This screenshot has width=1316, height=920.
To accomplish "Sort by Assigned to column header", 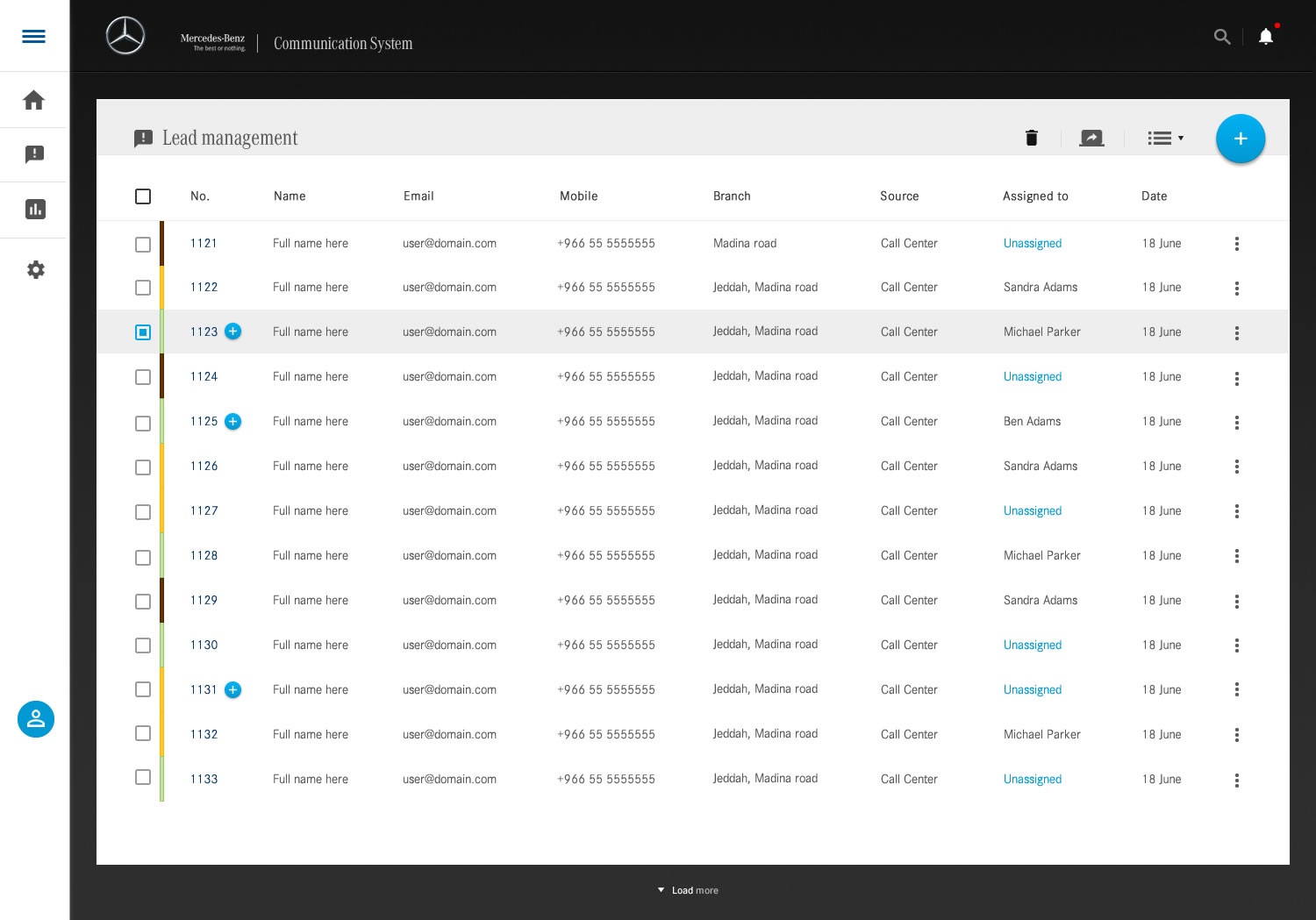I will (1035, 196).
